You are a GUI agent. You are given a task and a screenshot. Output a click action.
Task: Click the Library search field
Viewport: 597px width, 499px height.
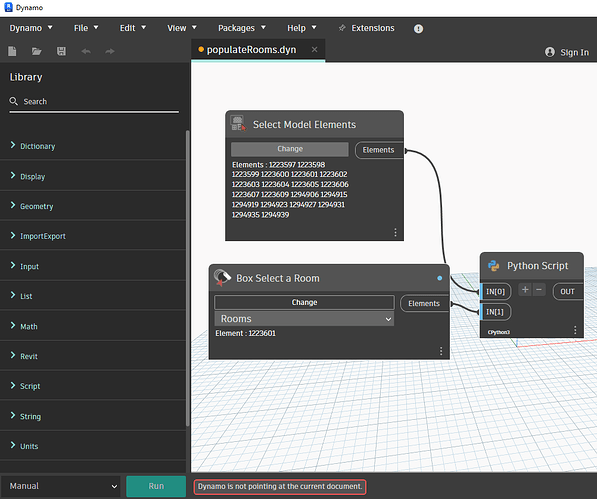pos(94,102)
